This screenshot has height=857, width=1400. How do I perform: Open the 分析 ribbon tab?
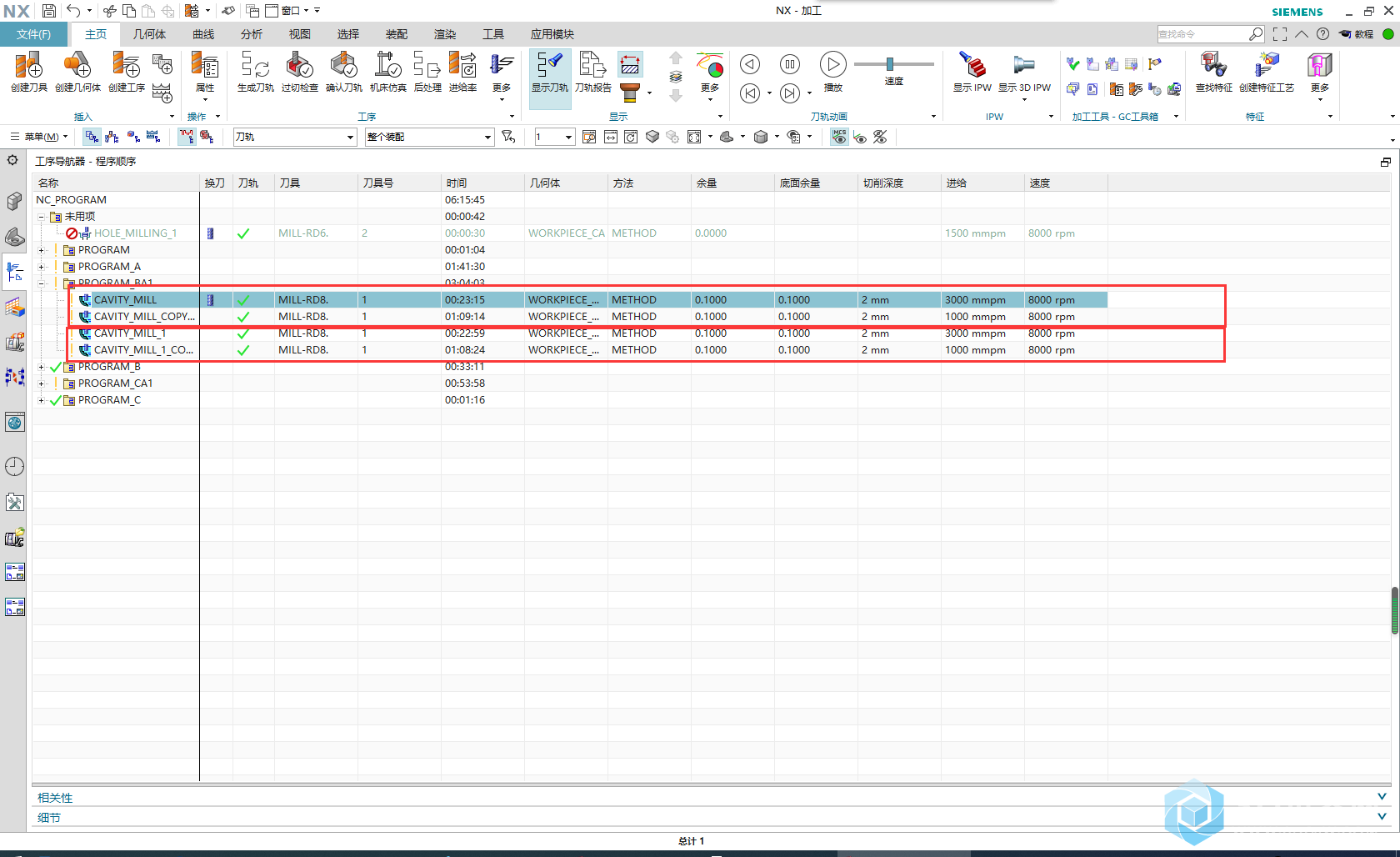(x=252, y=34)
